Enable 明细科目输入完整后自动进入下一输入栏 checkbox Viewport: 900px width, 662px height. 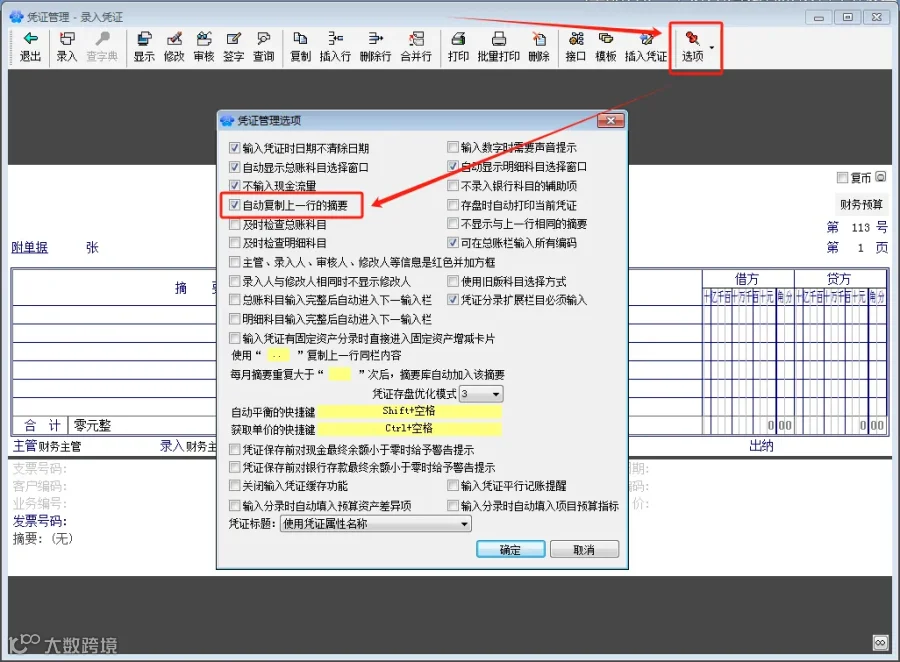pos(234,319)
